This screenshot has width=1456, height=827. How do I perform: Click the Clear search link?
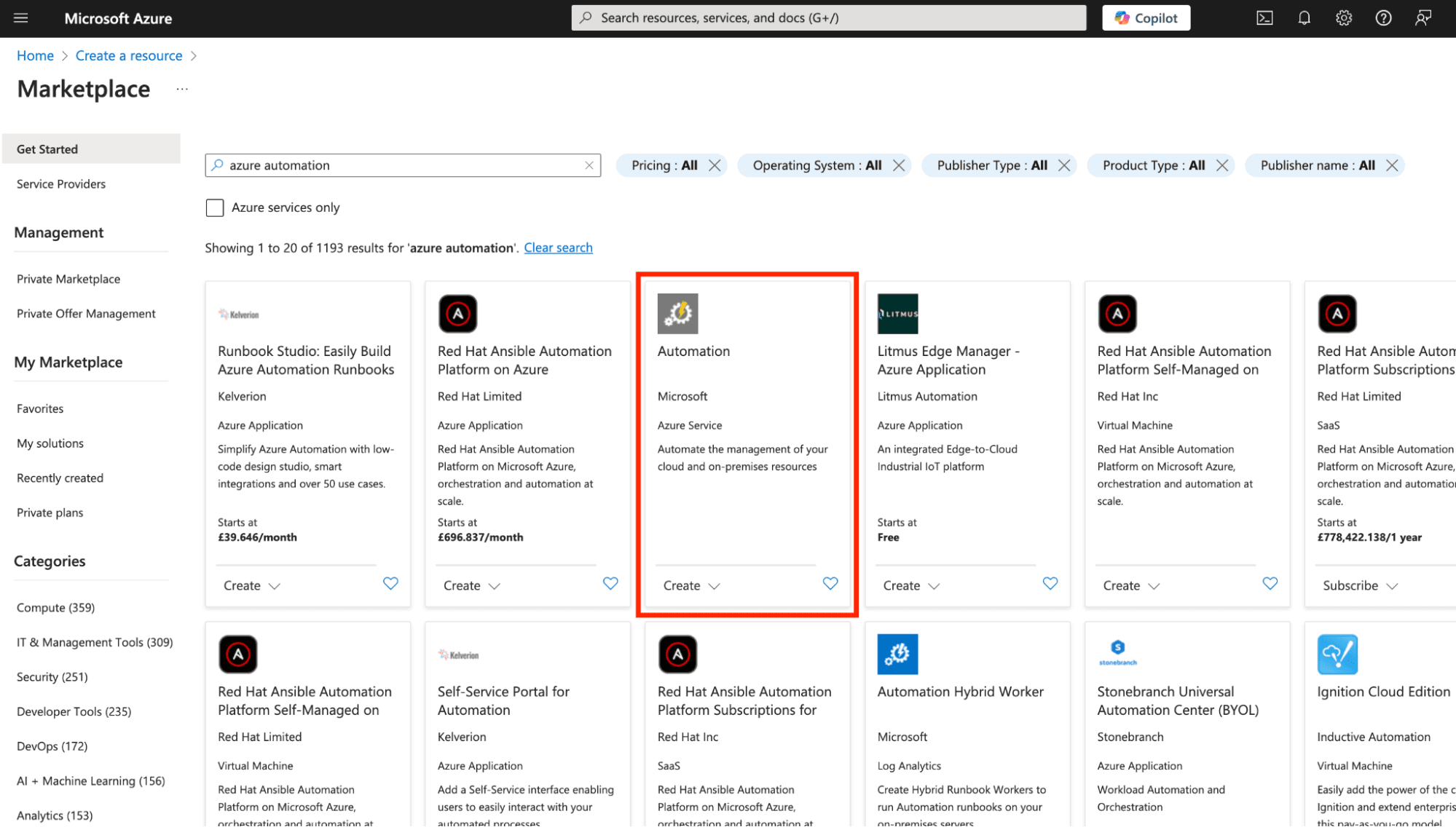[558, 248]
